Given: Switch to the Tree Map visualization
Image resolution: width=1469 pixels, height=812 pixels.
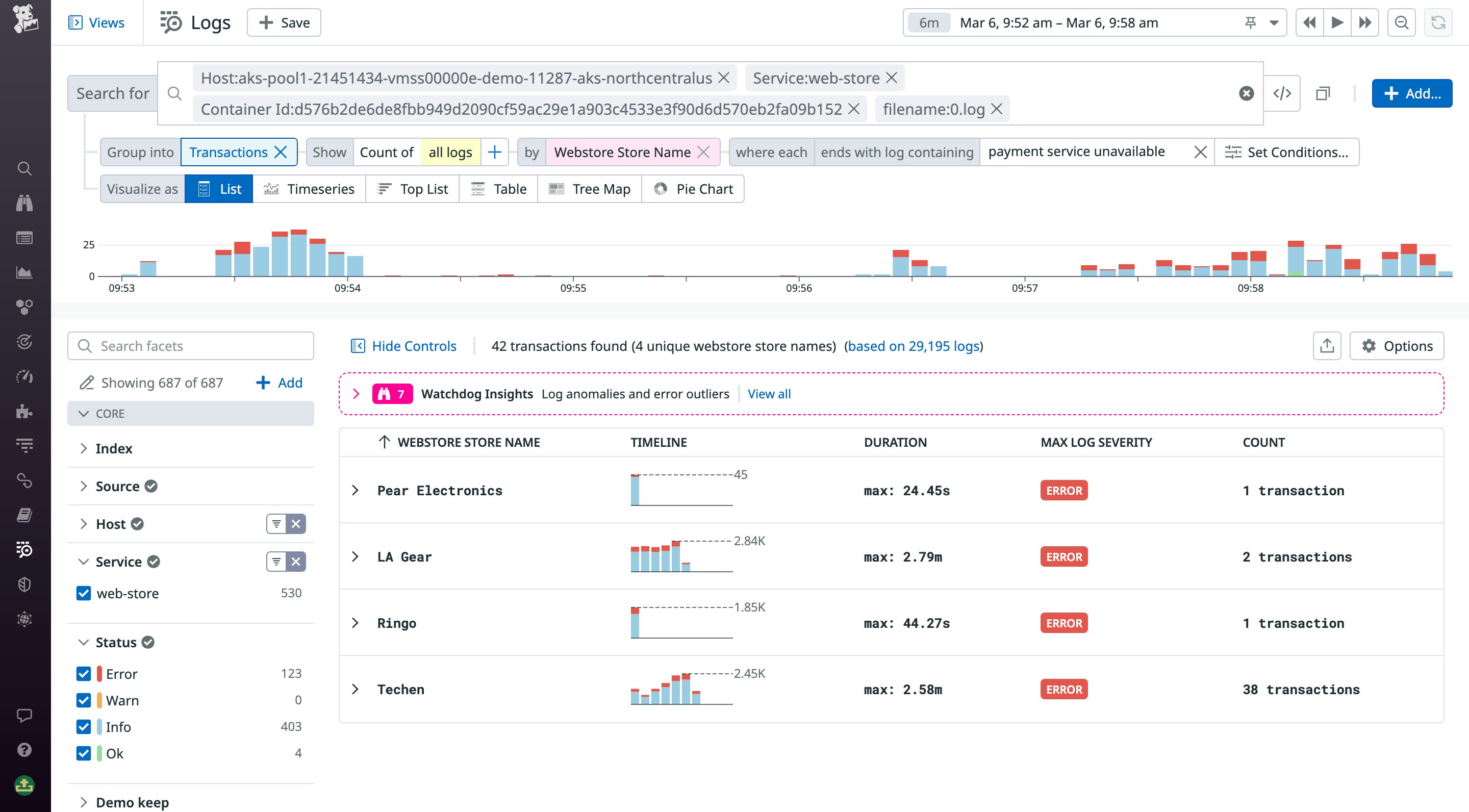Looking at the screenshot, I should click(x=589, y=189).
